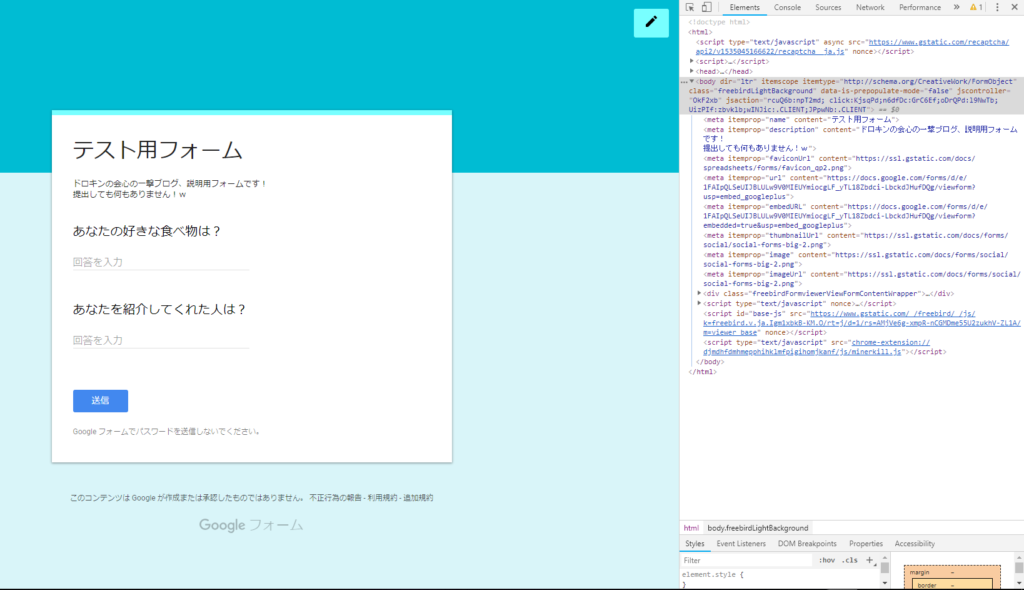Image resolution: width=1024 pixels, height=590 pixels.
Task: Open the chrome-extension minerkill.js link
Action: [x=816, y=347]
